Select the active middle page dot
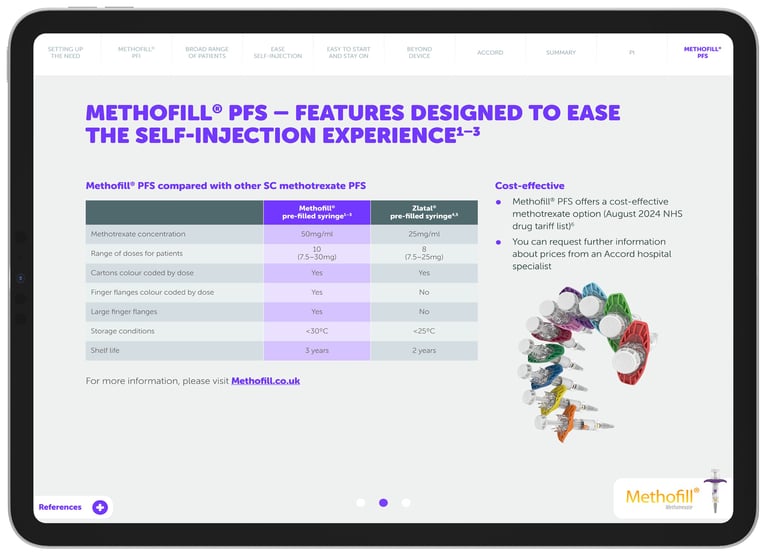The height and width of the screenshot is (557, 768). pyautogui.click(x=384, y=503)
